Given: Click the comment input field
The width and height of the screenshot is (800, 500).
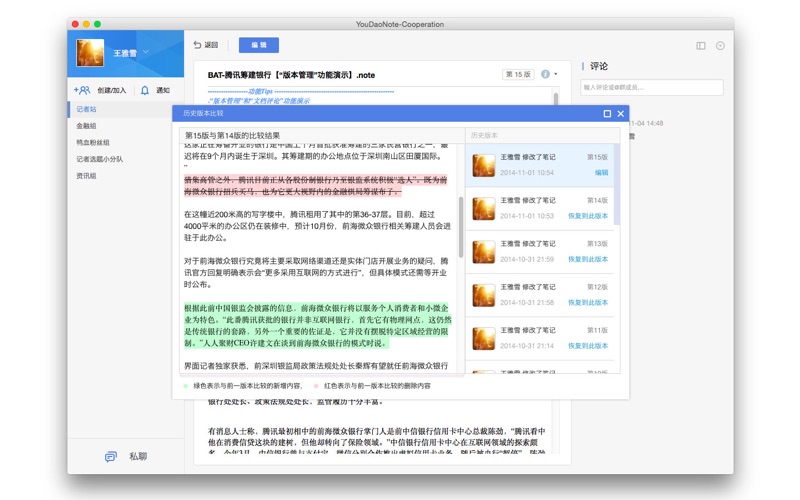Looking at the screenshot, I should pyautogui.click(x=652, y=87).
